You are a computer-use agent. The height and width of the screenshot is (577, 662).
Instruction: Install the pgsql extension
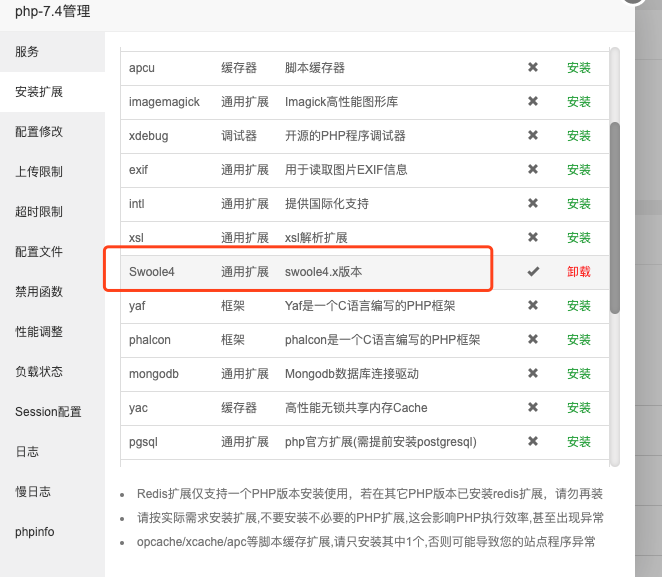[578, 442]
